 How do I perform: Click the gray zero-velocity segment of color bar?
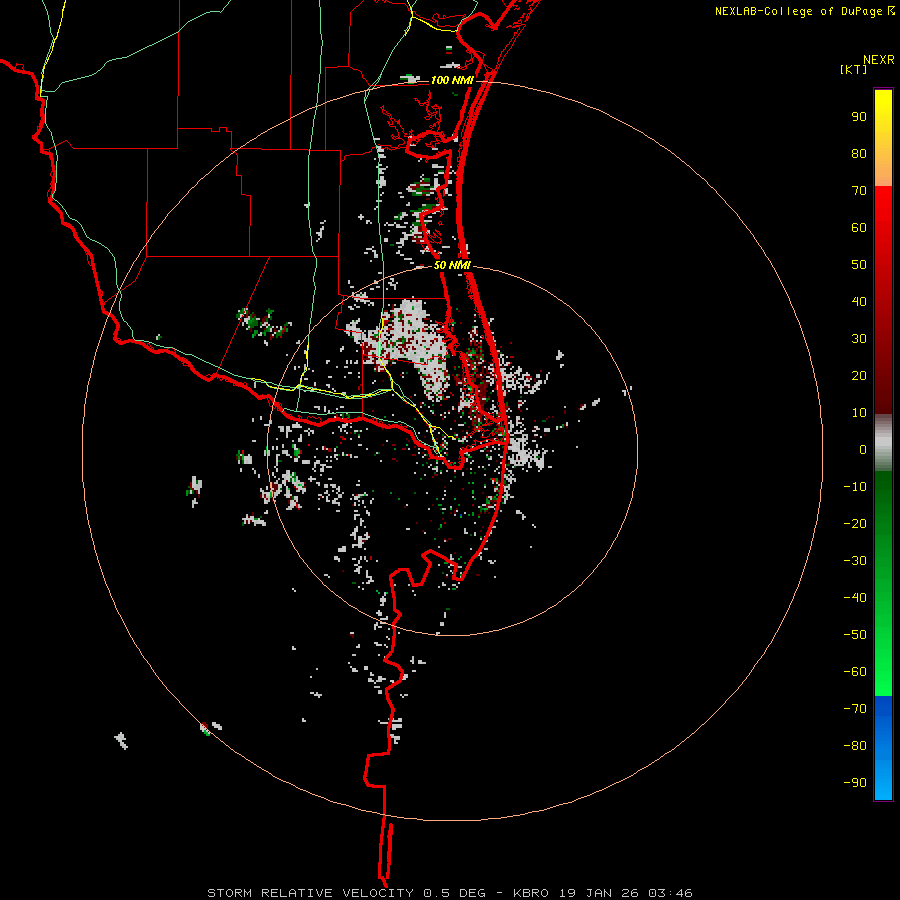(883, 443)
